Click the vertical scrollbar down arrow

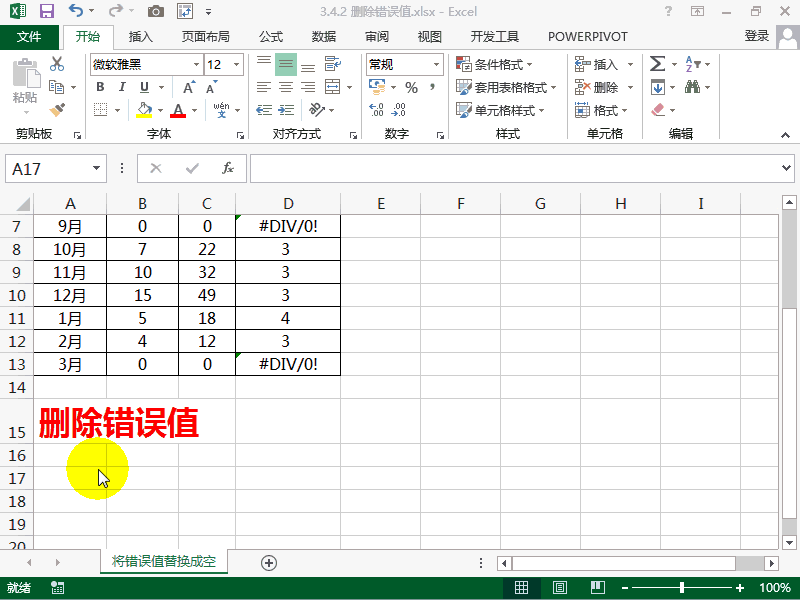click(789, 542)
